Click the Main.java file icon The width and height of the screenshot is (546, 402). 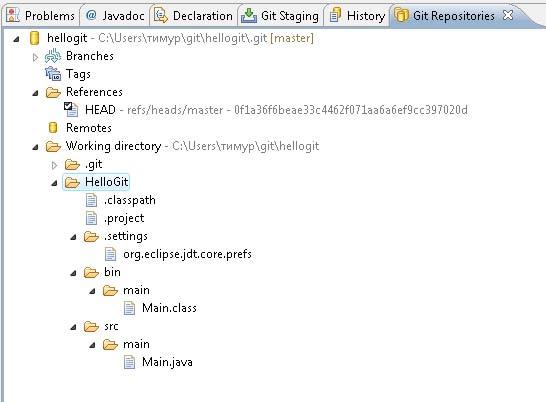coord(129,362)
